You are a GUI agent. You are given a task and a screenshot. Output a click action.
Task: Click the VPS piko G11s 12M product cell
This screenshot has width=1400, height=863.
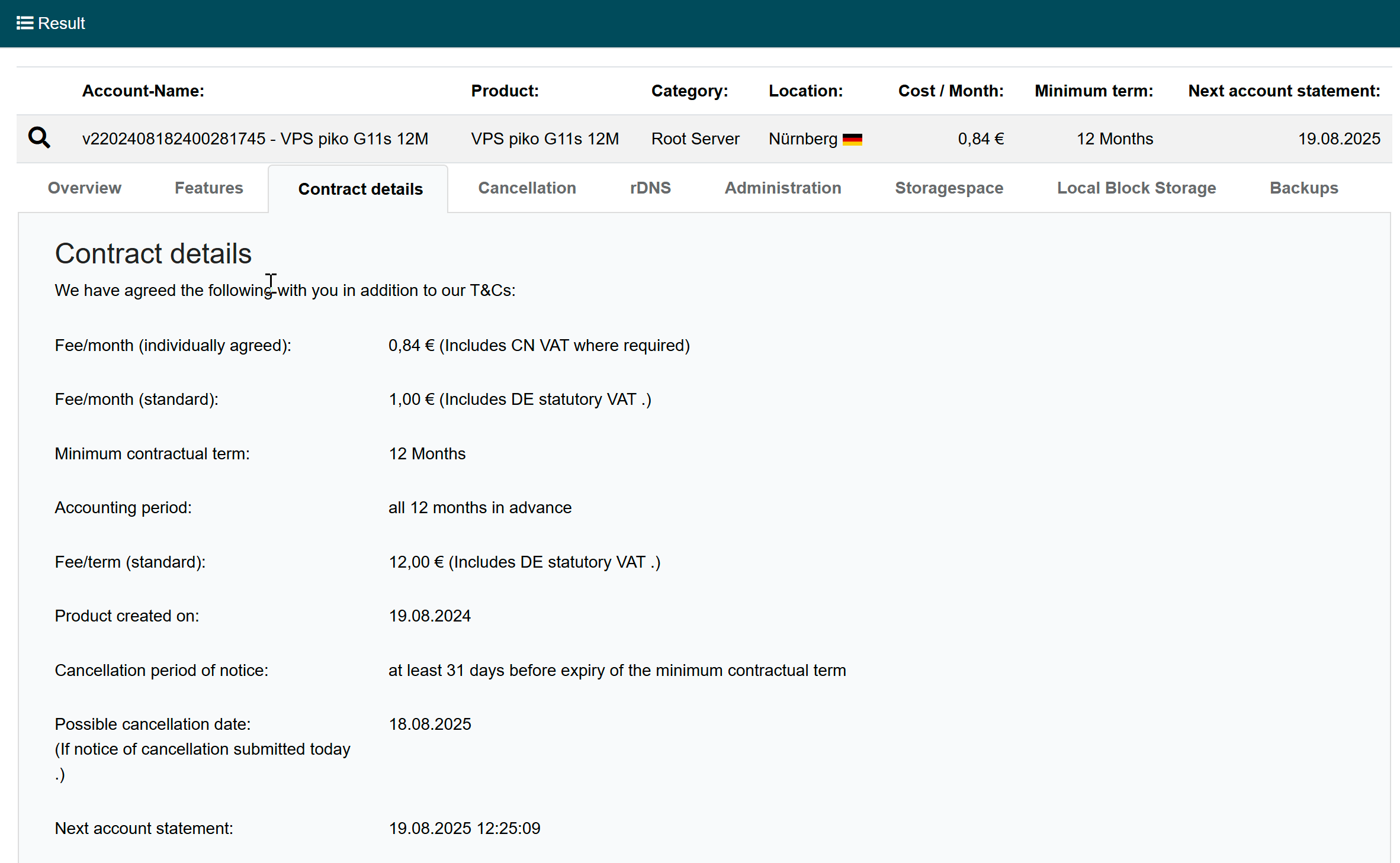(x=544, y=139)
